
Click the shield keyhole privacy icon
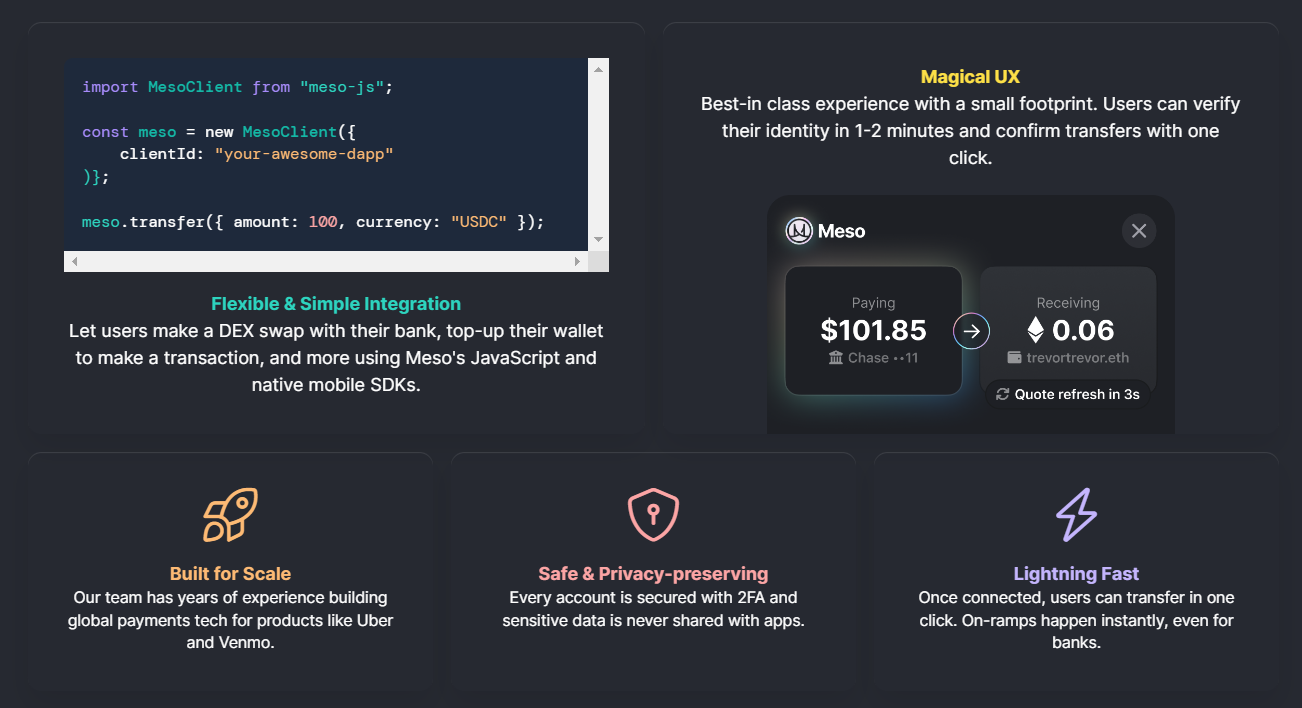click(653, 515)
